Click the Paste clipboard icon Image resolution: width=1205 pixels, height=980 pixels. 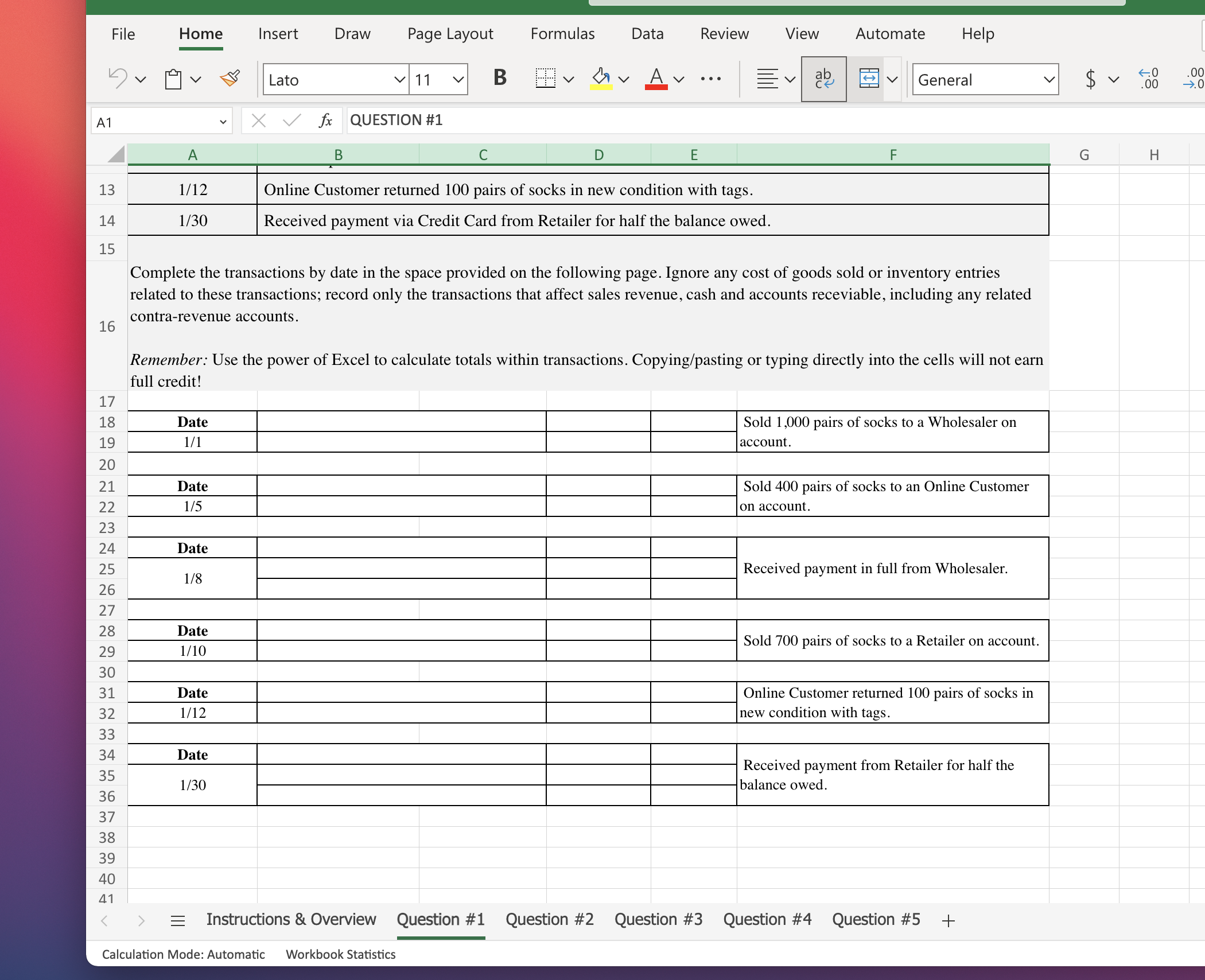click(x=173, y=79)
